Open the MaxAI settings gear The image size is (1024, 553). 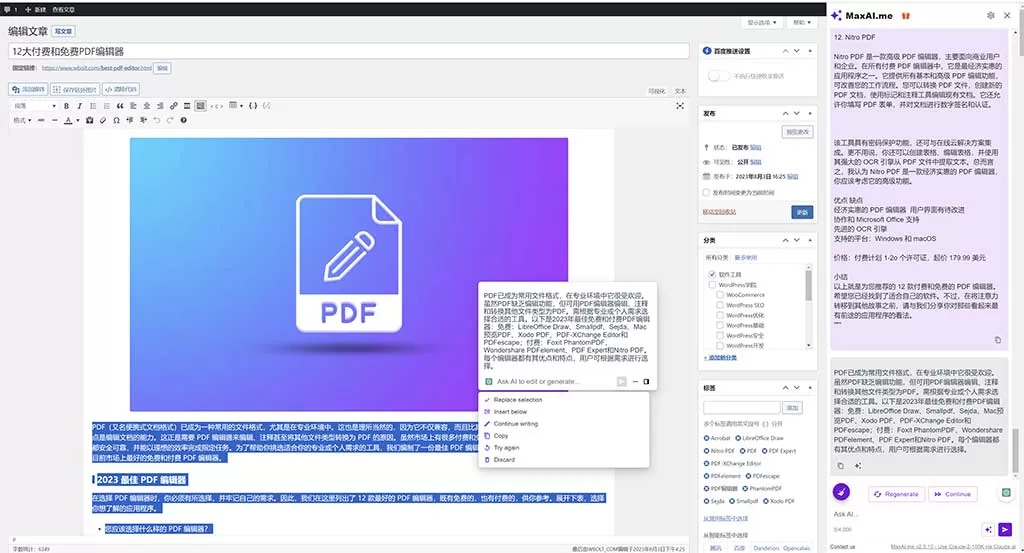(x=991, y=15)
